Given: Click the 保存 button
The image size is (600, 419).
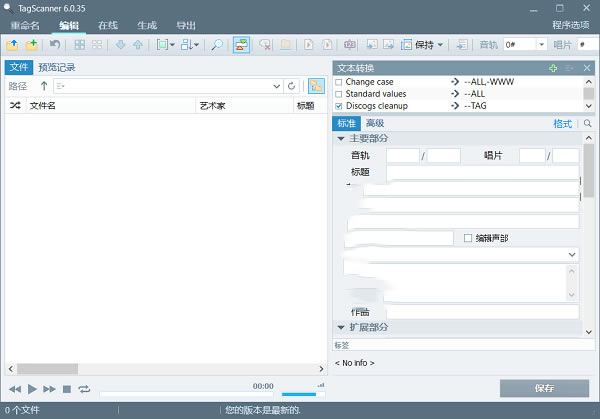Looking at the screenshot, I should coord(544,388).
